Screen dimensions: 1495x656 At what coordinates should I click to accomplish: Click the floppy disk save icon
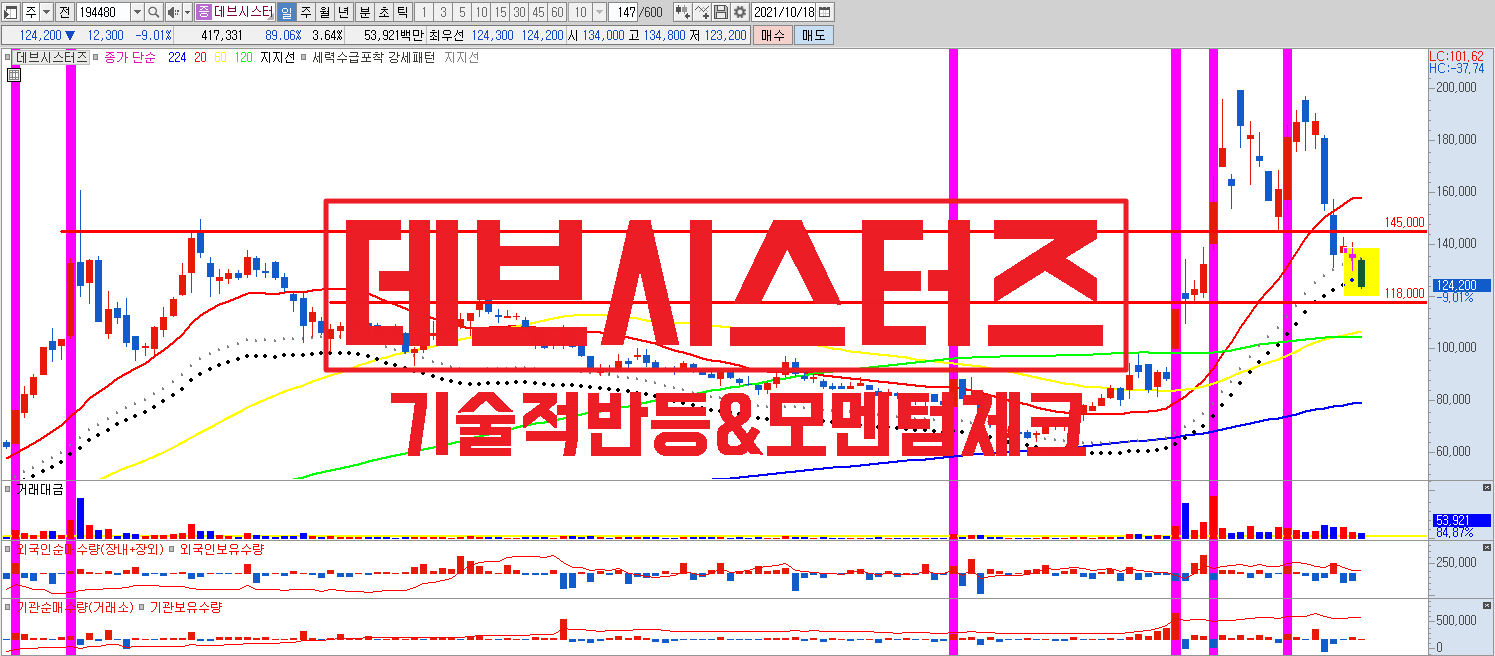click(721, 12)
